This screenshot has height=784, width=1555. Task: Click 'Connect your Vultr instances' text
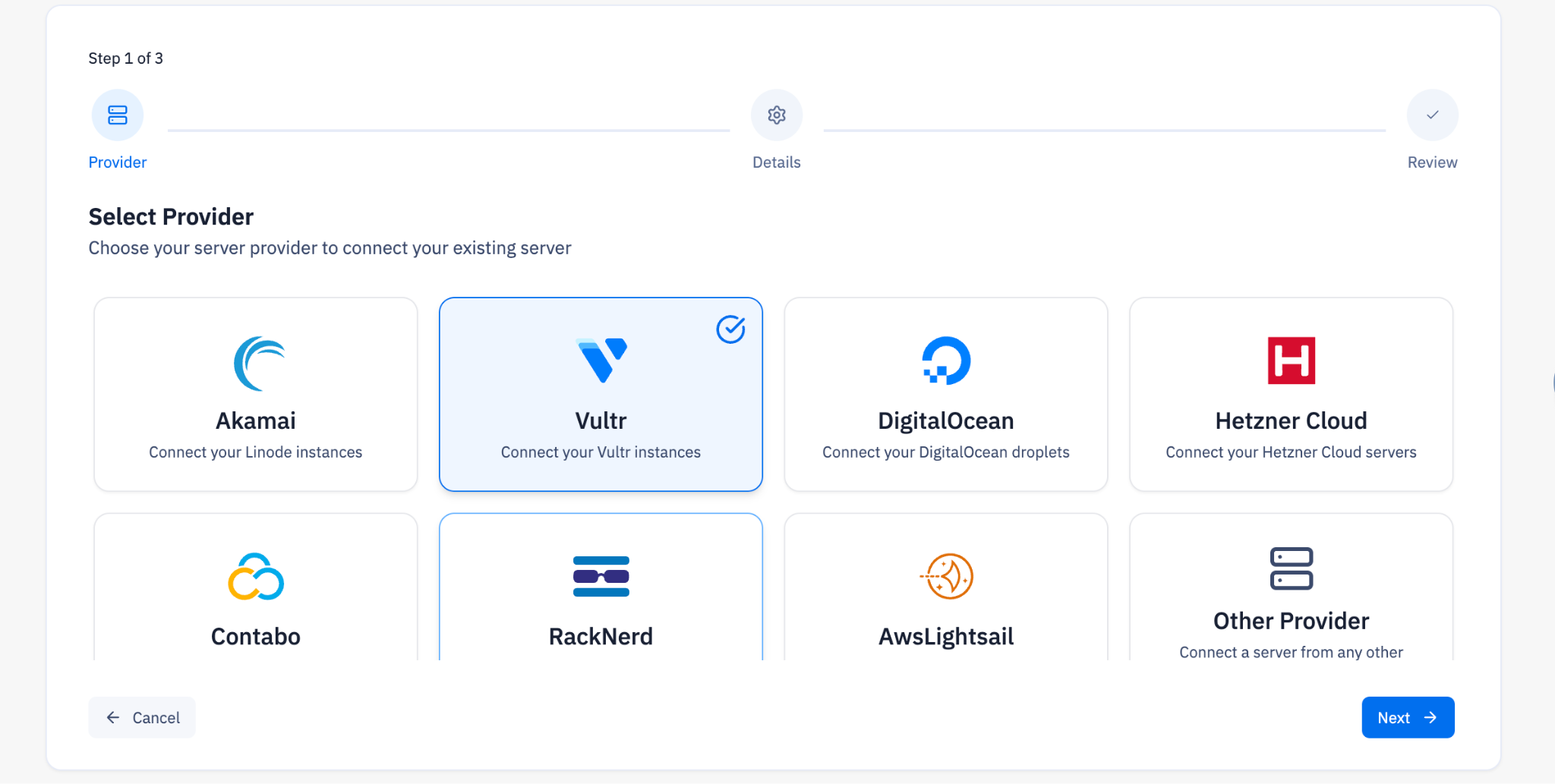pyautogui.click(x=601, y=452)
